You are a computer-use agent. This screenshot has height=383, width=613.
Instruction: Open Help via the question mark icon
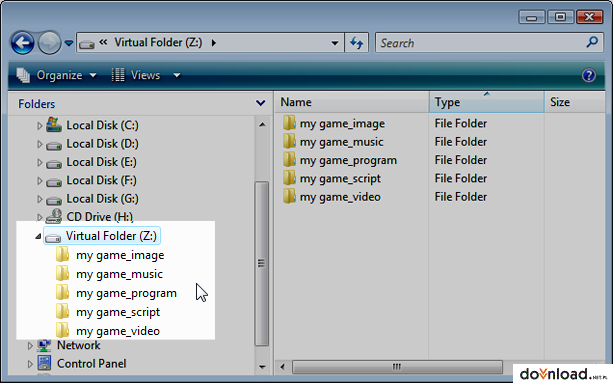(589, 75)
